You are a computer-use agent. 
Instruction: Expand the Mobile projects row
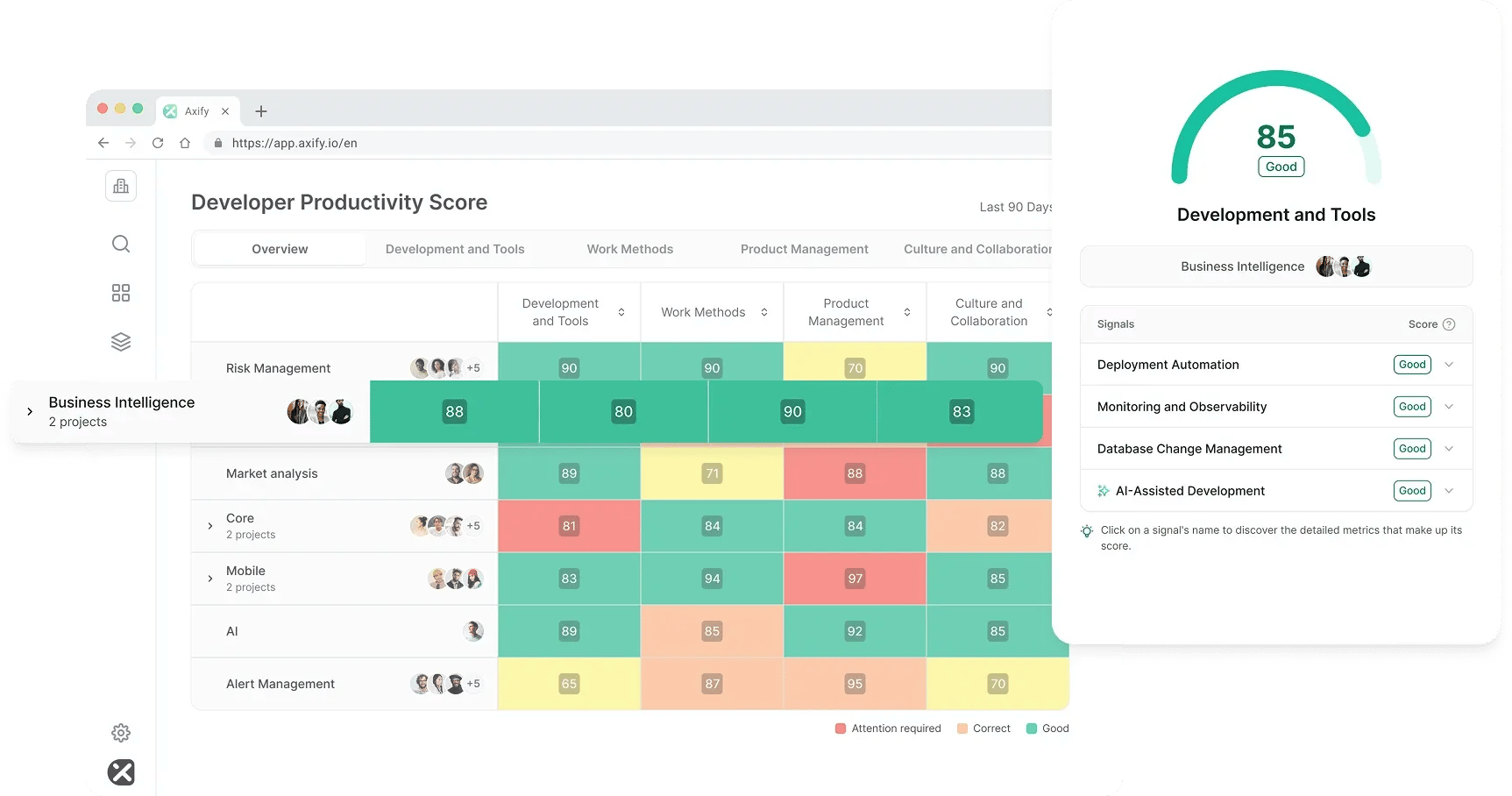click(209, 579)
